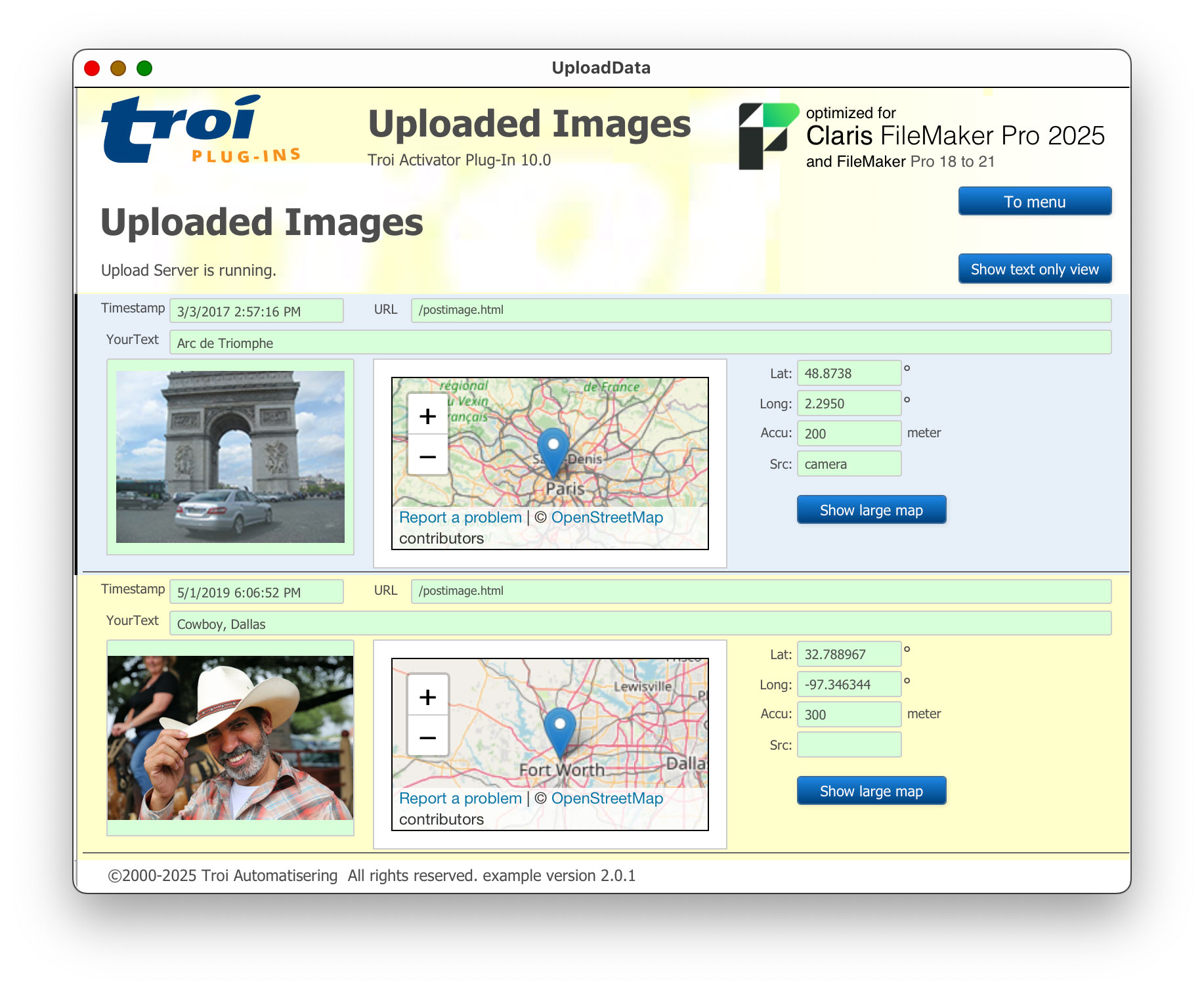Click Long field -97.346344
Image resolution: width=1204 pixels, height=990 pixels.
[x=849, y=684]
